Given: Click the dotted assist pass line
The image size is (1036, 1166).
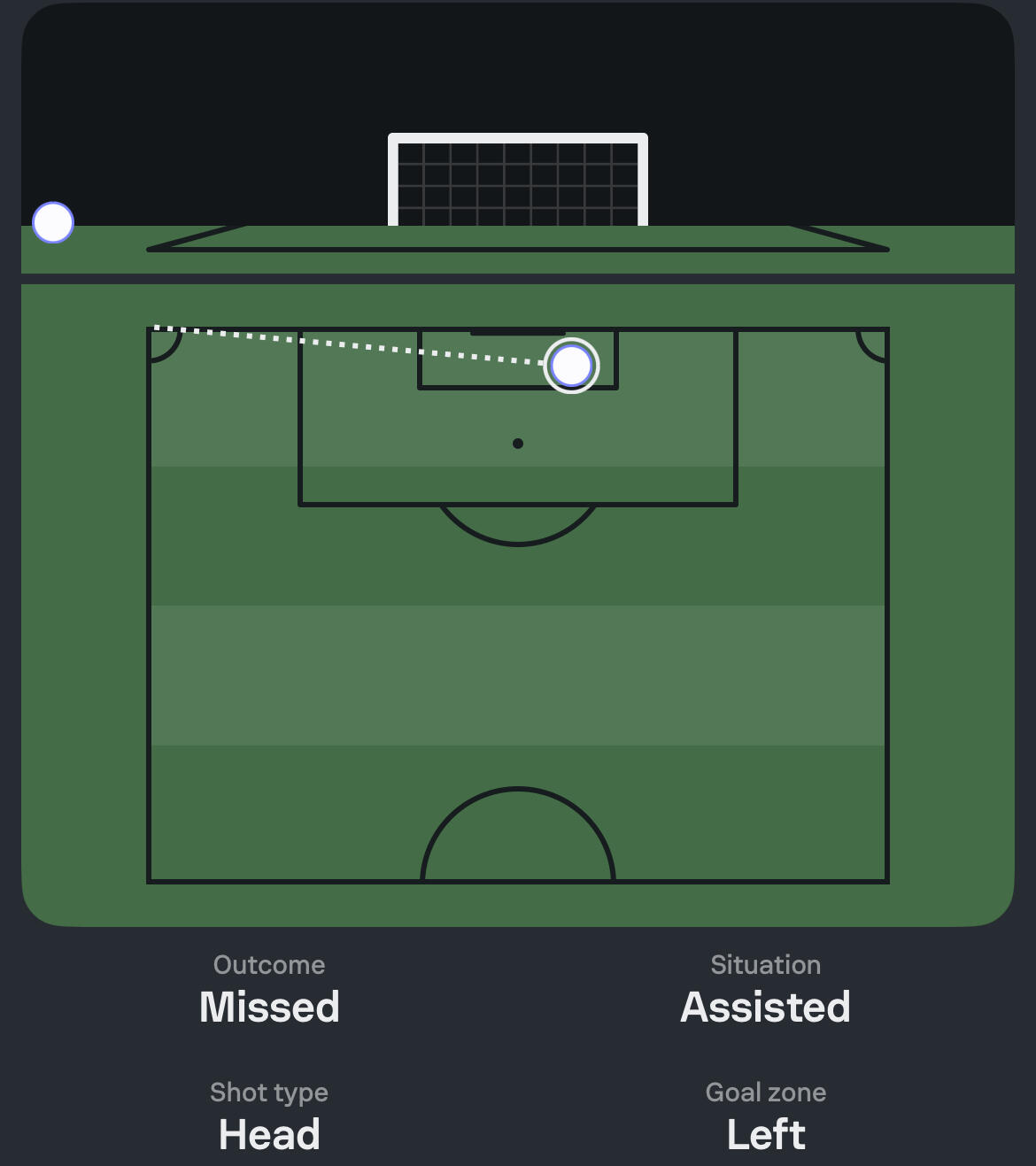Looking at the screenshot, I should coord(354,345).
